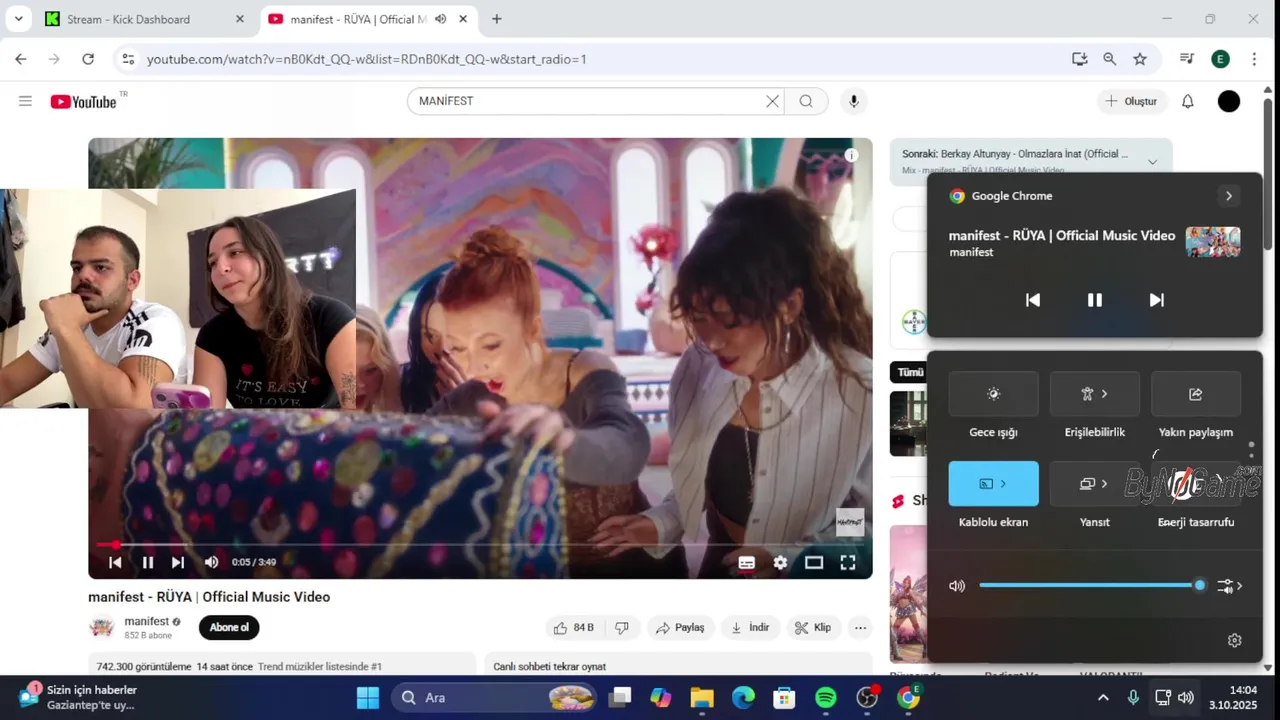Go to YouTube home via logo
Viewport: 1280px width, 720px height.
tap(84, 101)
